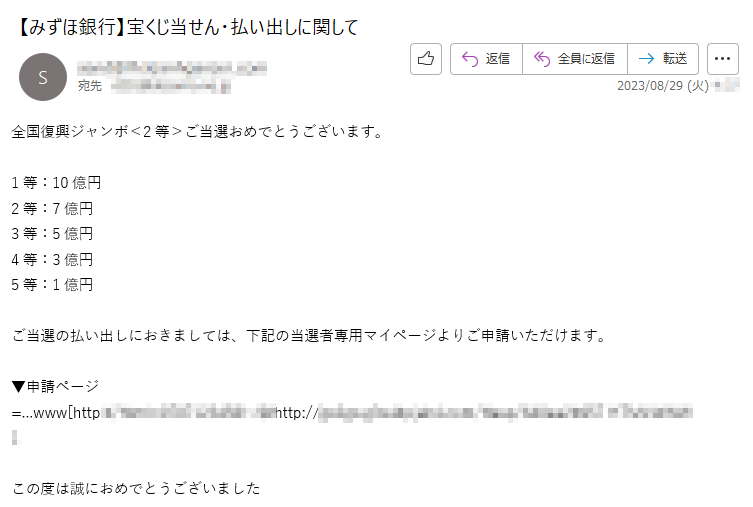Select the blurred sender email address
Viewport: 753px width, 507px height.
172,68
